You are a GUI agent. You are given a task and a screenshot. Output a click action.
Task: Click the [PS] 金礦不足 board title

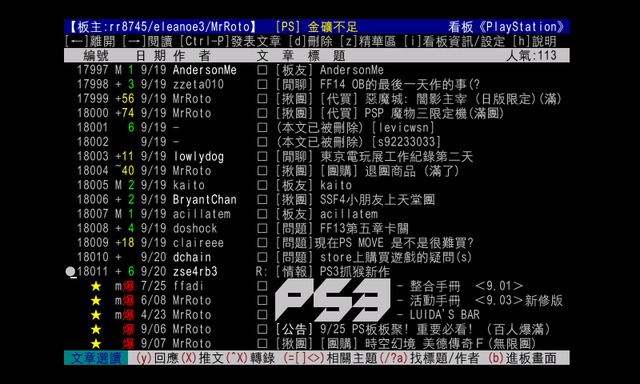(317, 27)
